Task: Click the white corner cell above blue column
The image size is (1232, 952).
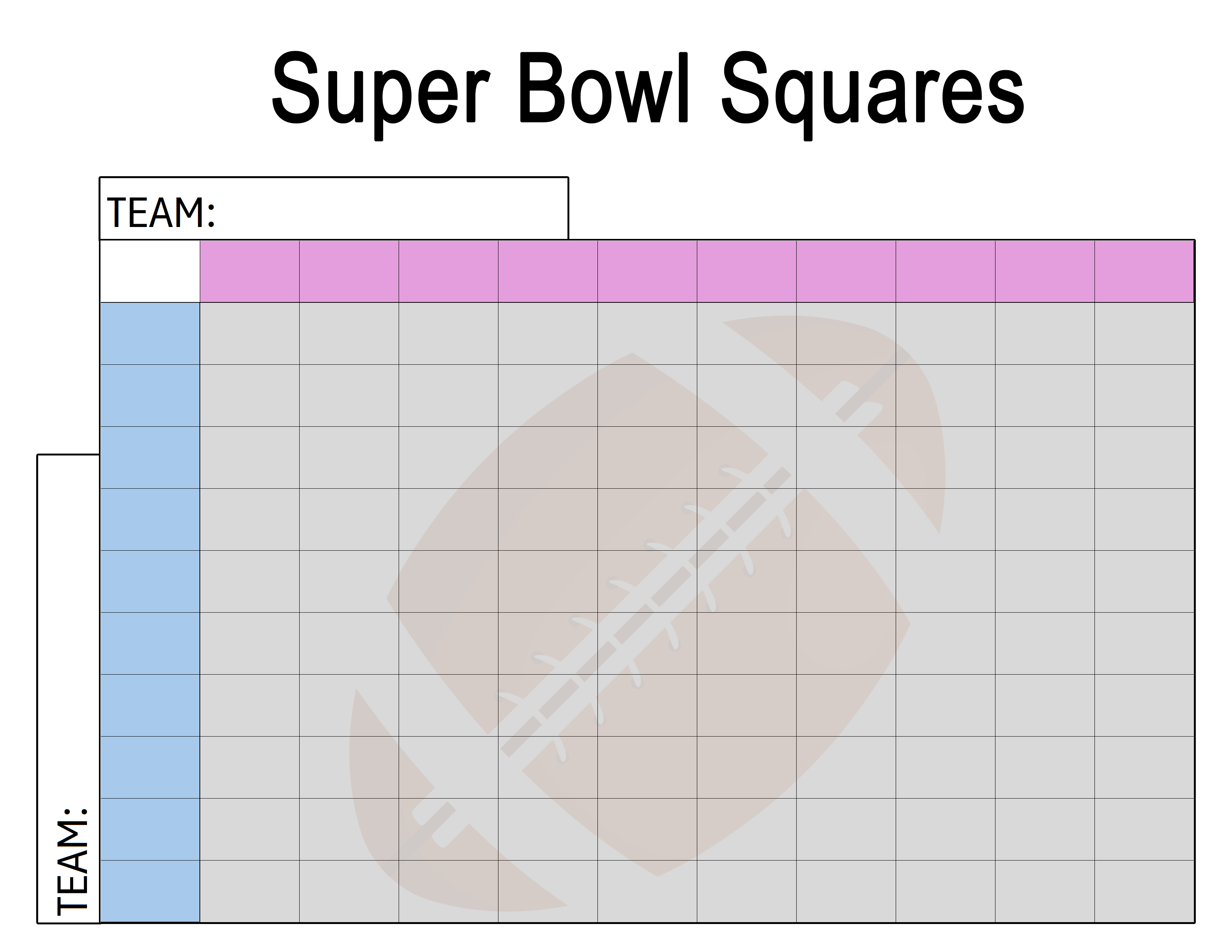Action: [149, 271]
